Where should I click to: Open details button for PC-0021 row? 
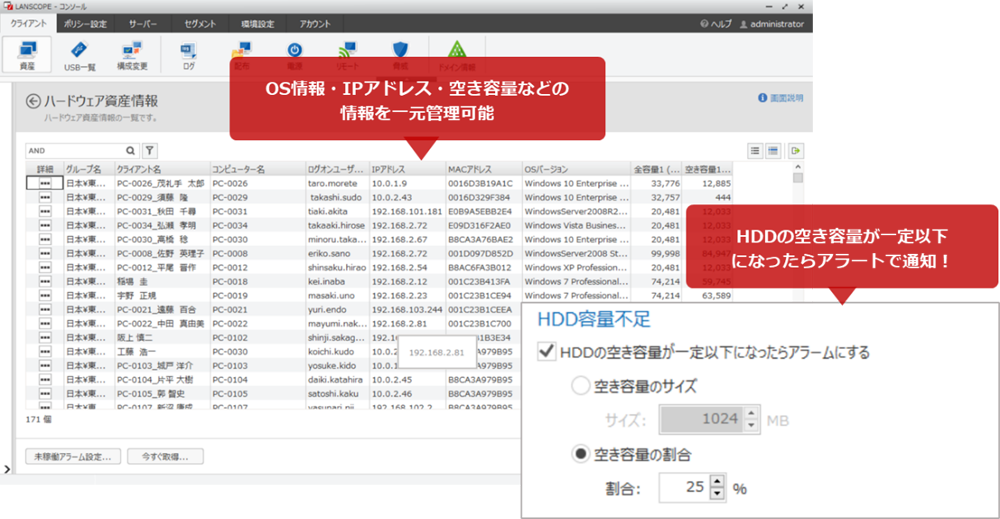[45, 310]
